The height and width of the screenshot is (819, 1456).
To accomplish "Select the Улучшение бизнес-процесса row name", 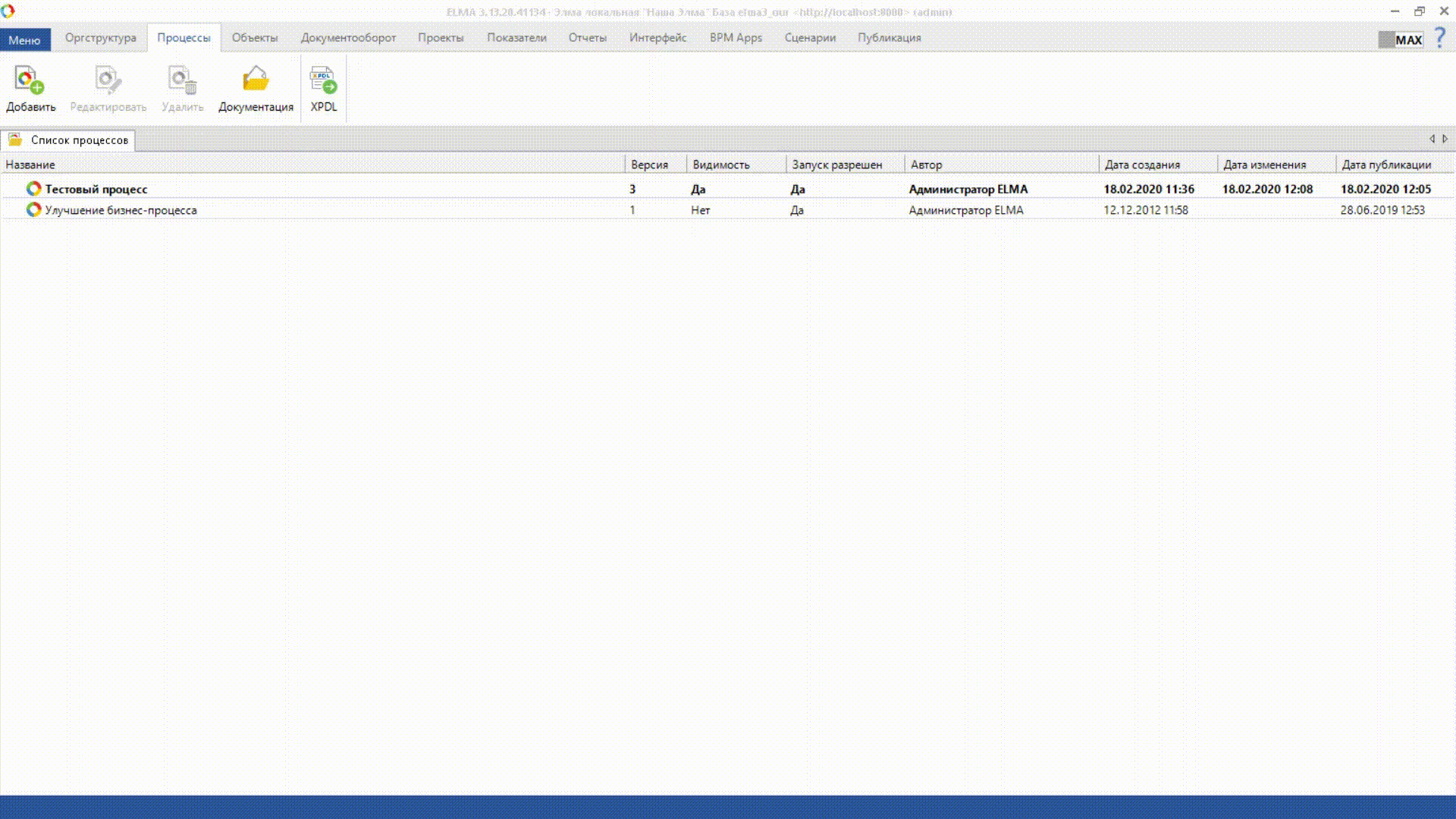I will coord(121,210).
